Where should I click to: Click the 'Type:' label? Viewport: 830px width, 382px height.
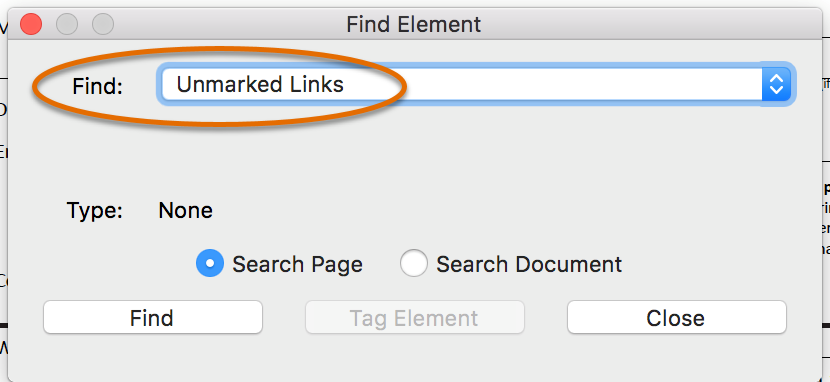95,211
